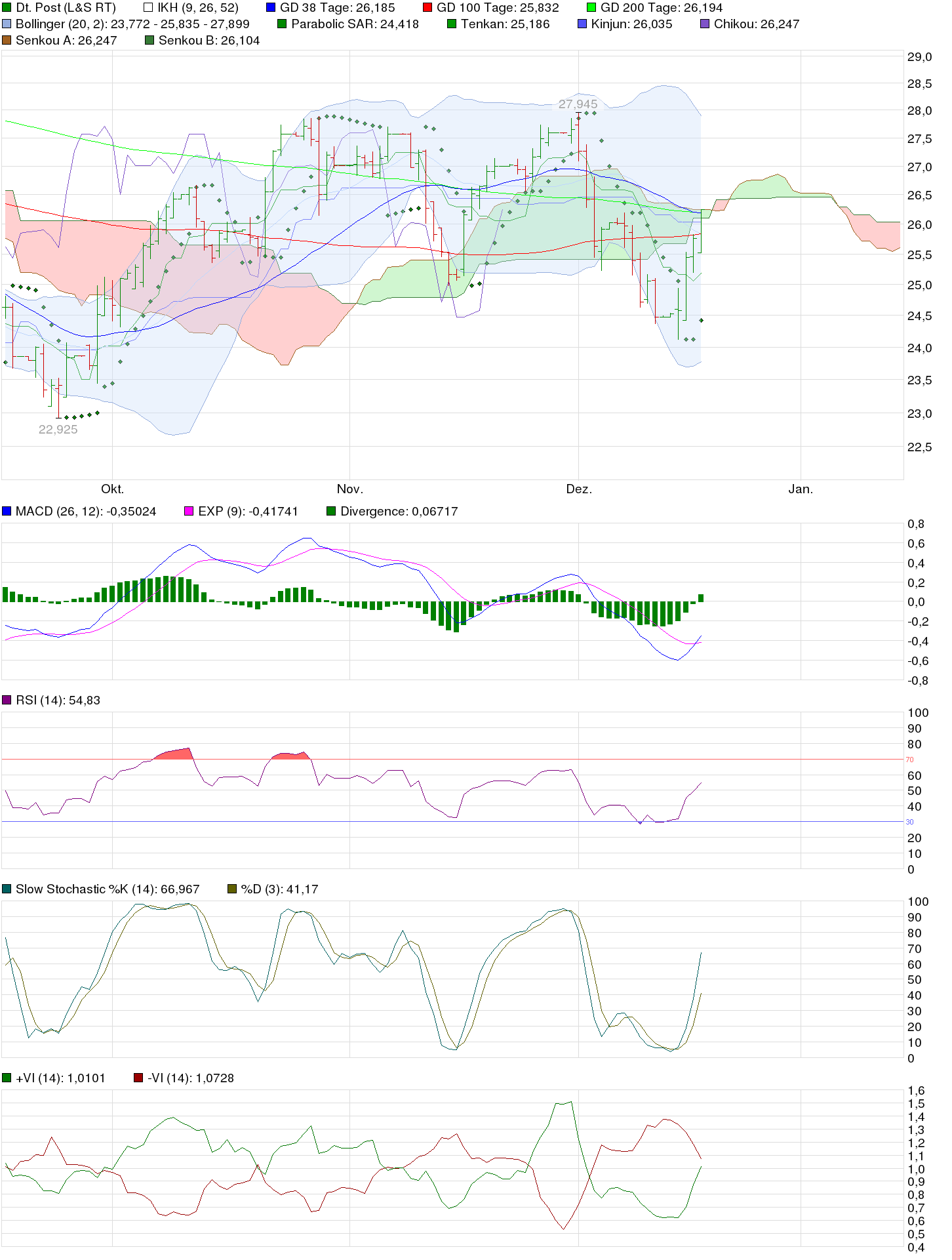Select 'GD 100 Tage: 25,832' text
Image resolution: width=952 pixels, height=1260 pixels.
498,8
